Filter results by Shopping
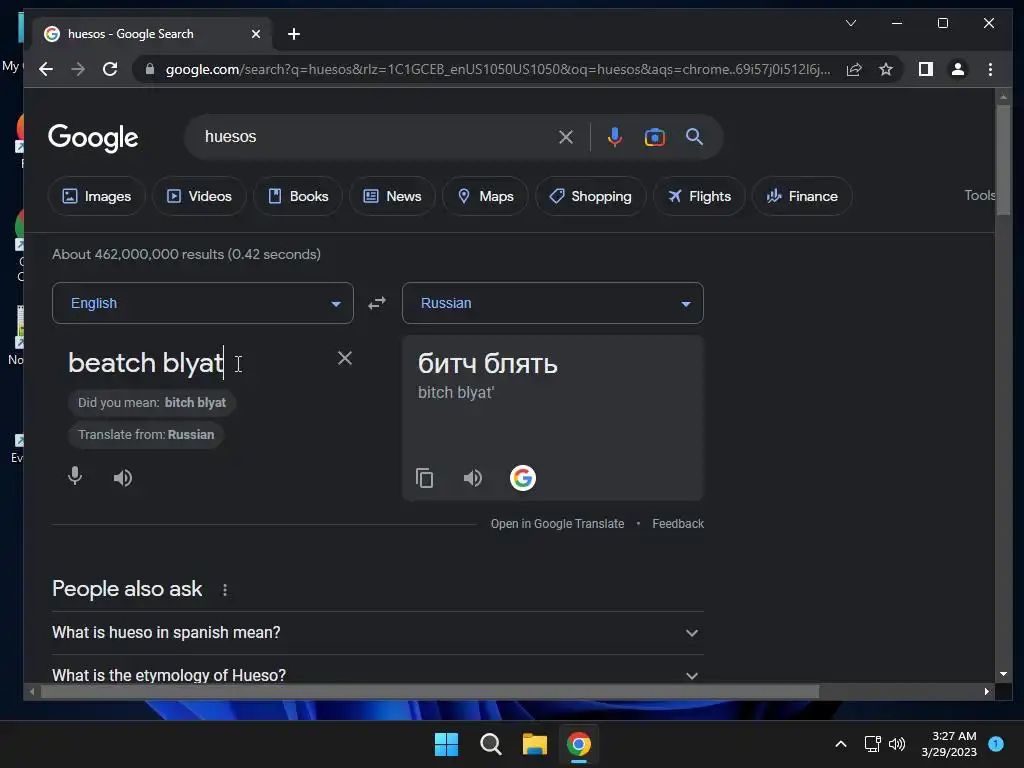Viewport: 1024px width, 768px height. [590, 196]
